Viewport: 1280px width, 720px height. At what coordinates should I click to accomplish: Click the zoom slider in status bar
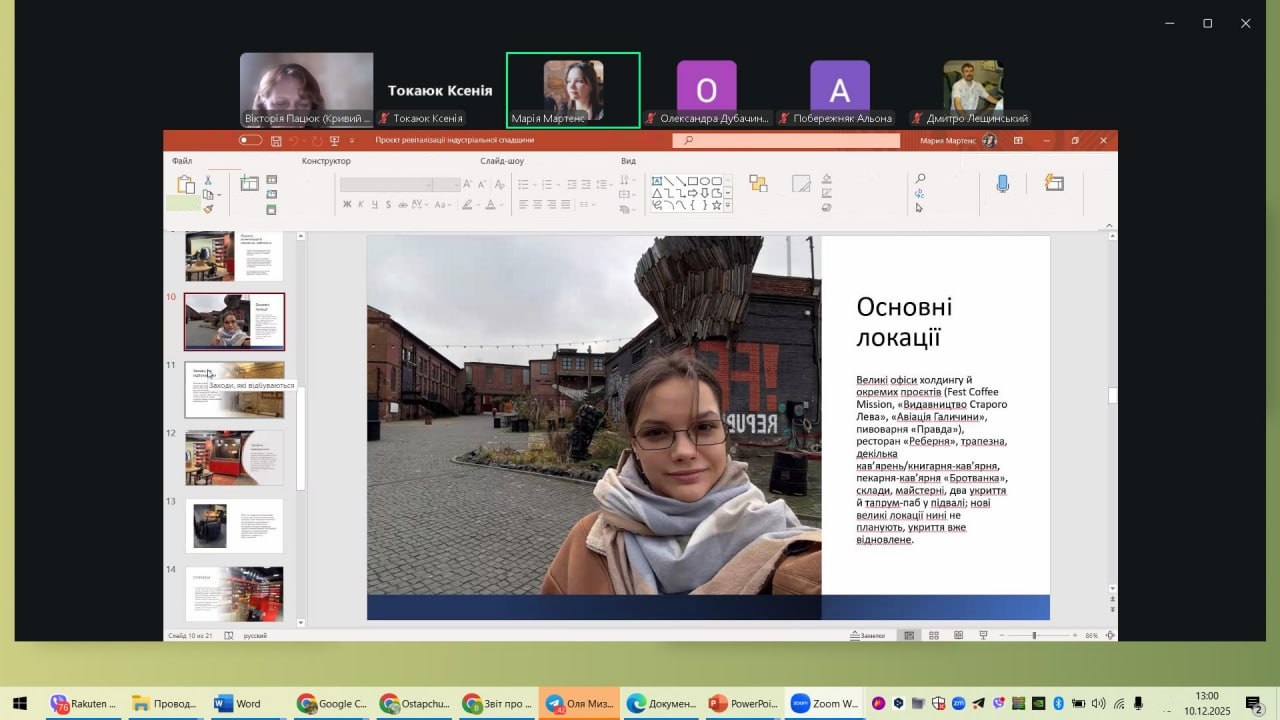click(x=1034, y=635)
